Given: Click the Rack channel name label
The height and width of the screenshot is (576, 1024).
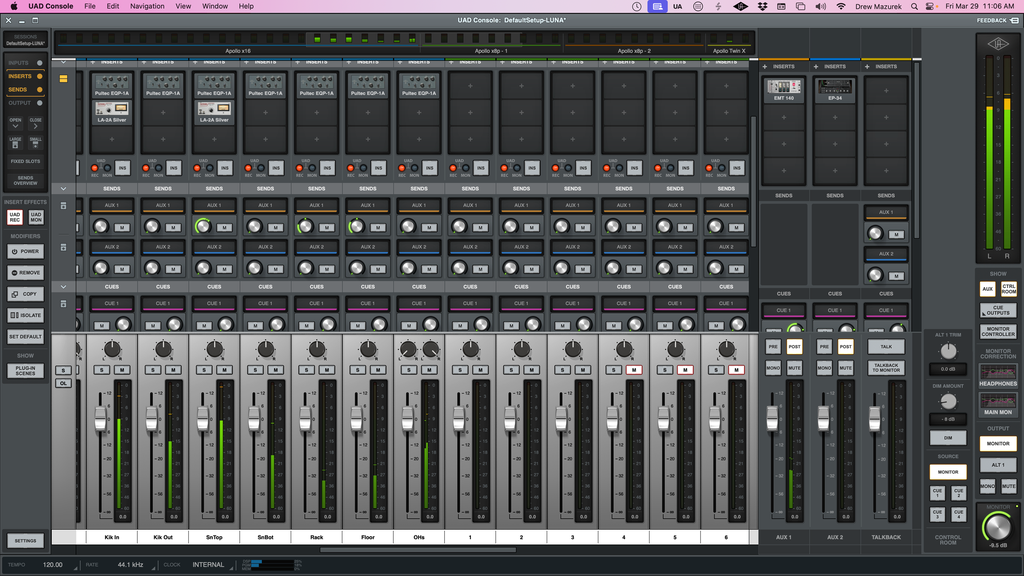Looking at the screenshot, I should (317, 537).
